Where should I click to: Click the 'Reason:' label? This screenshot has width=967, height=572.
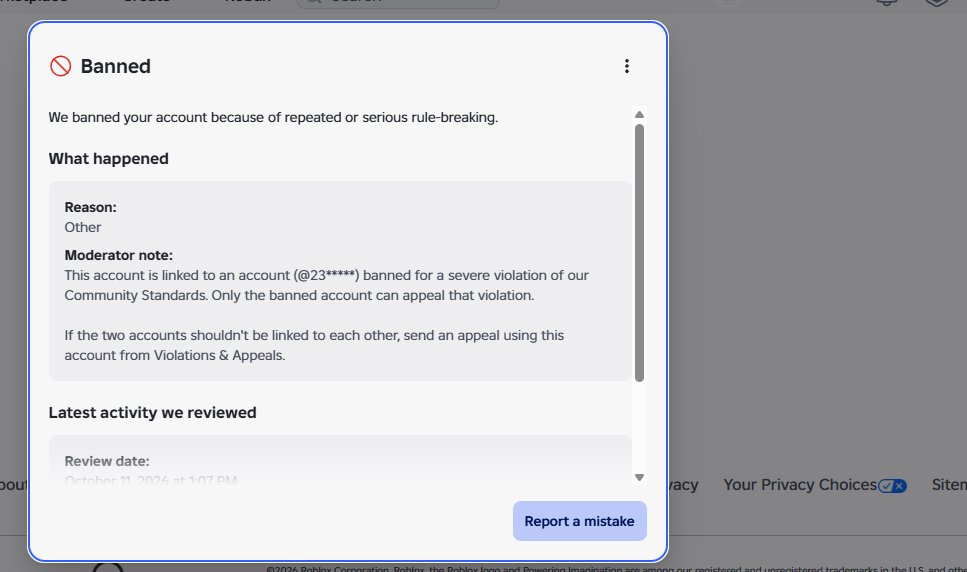[x=91, y=207]
